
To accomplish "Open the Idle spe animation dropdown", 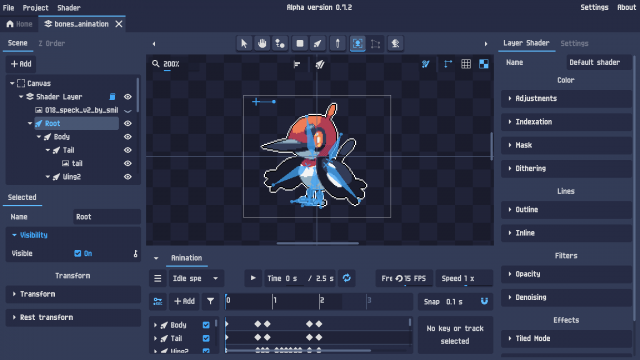I will (196, 278).
